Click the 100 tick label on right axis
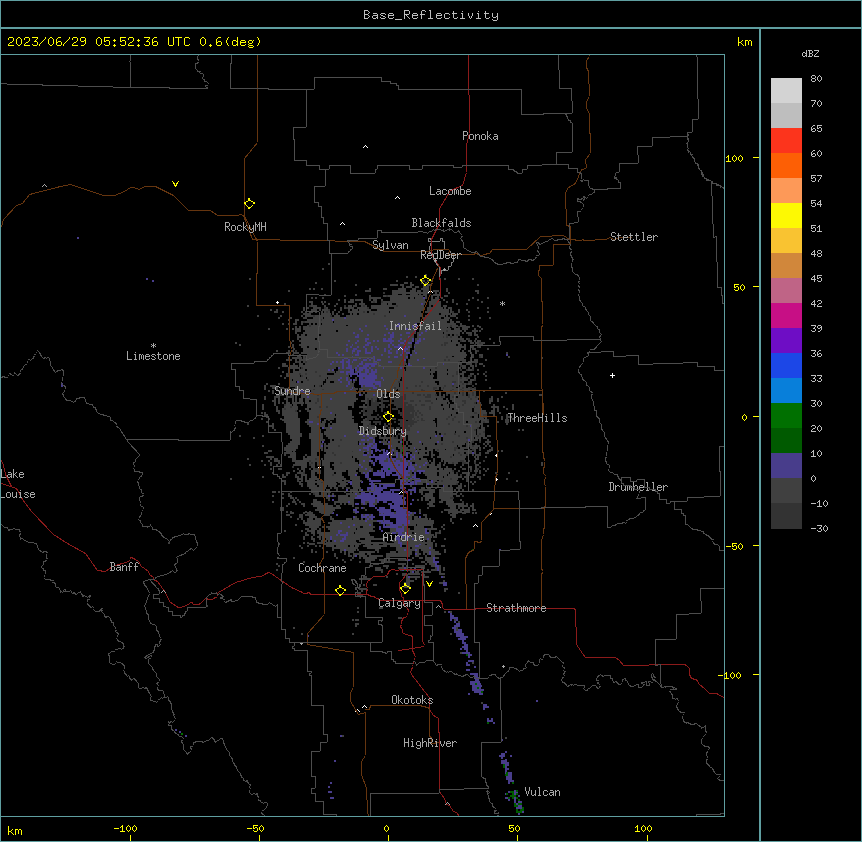862x842 pixels. [x=734, y=158]
